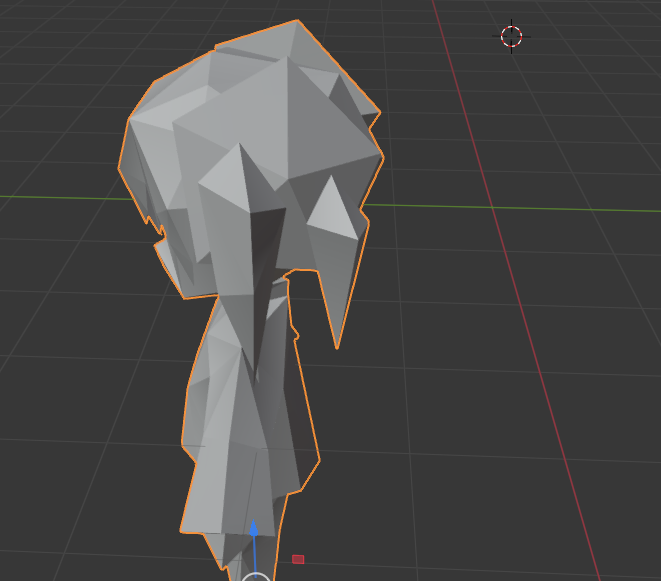Click the white gizmo circle at object origin
661x581 pixels.
pyautogui.click(x=256, y=577)
